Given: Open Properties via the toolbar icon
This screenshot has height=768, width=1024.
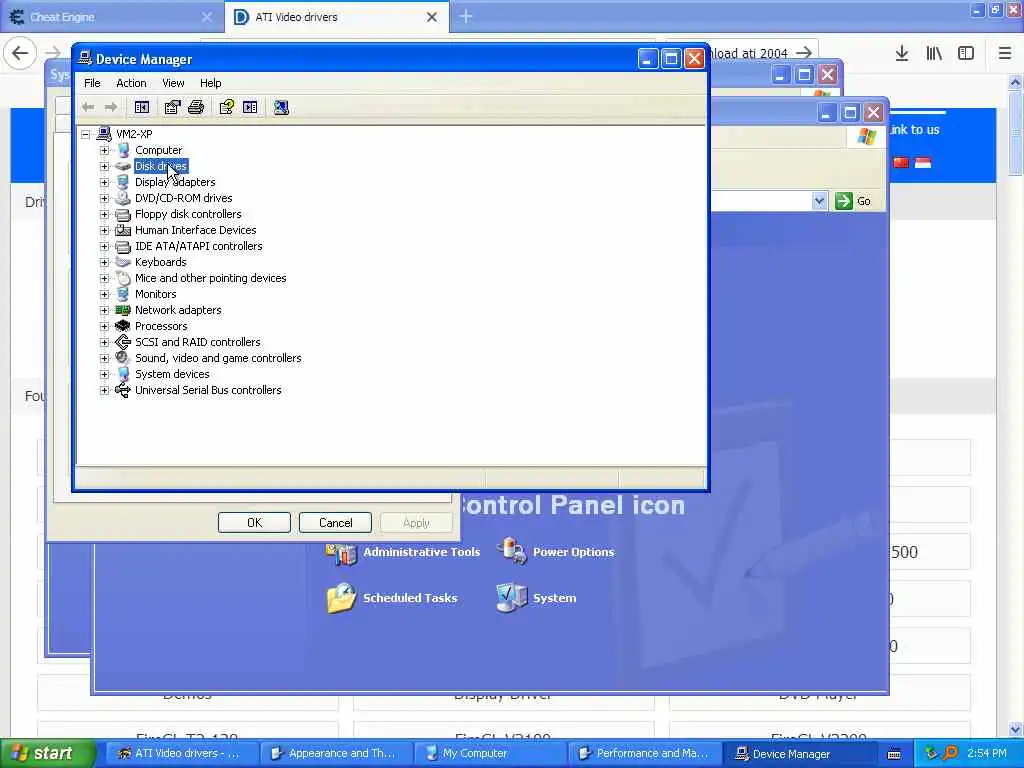Looking at the screenshot, I should tap(172, 108).
